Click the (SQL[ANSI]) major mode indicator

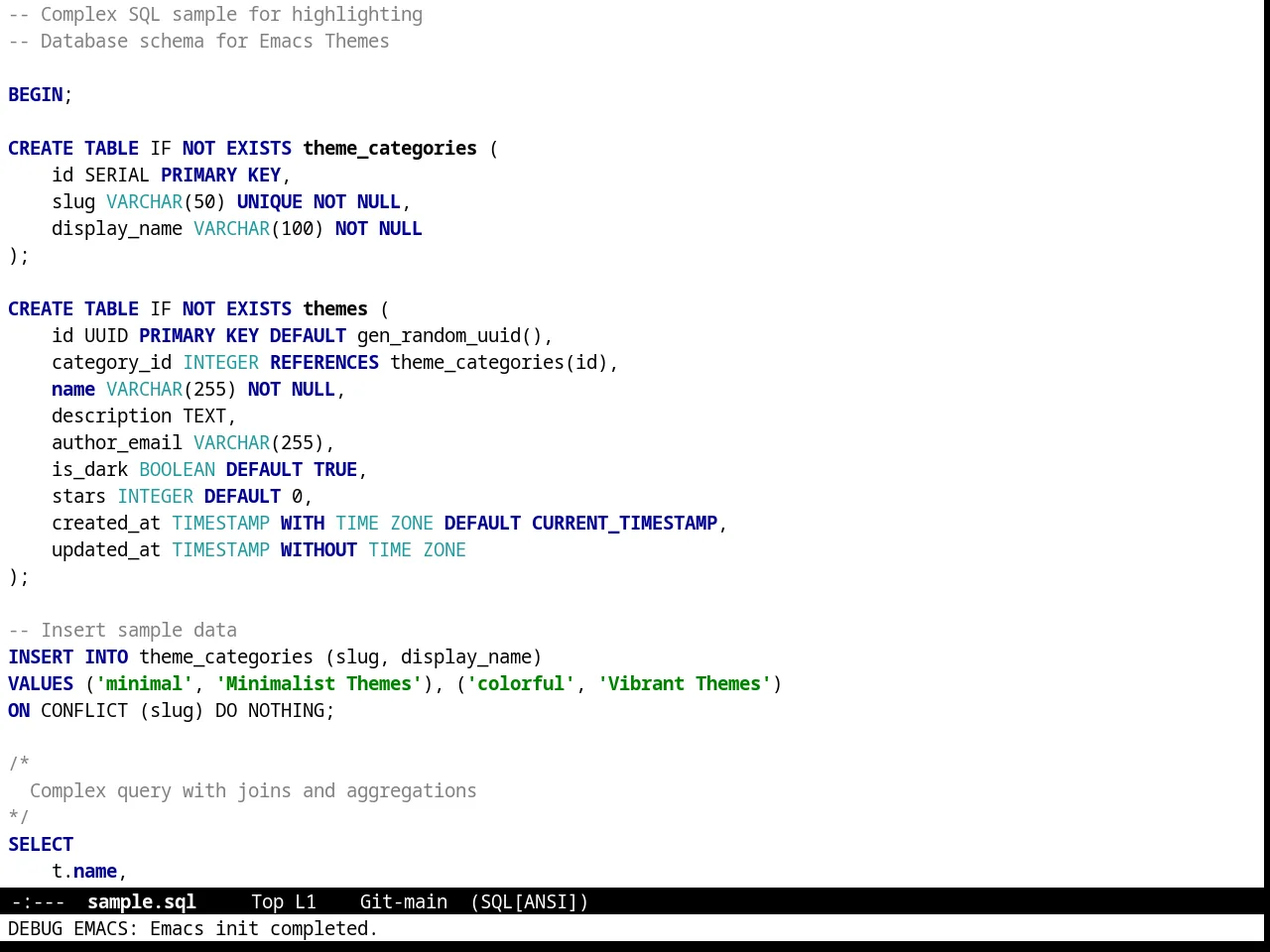529,901
